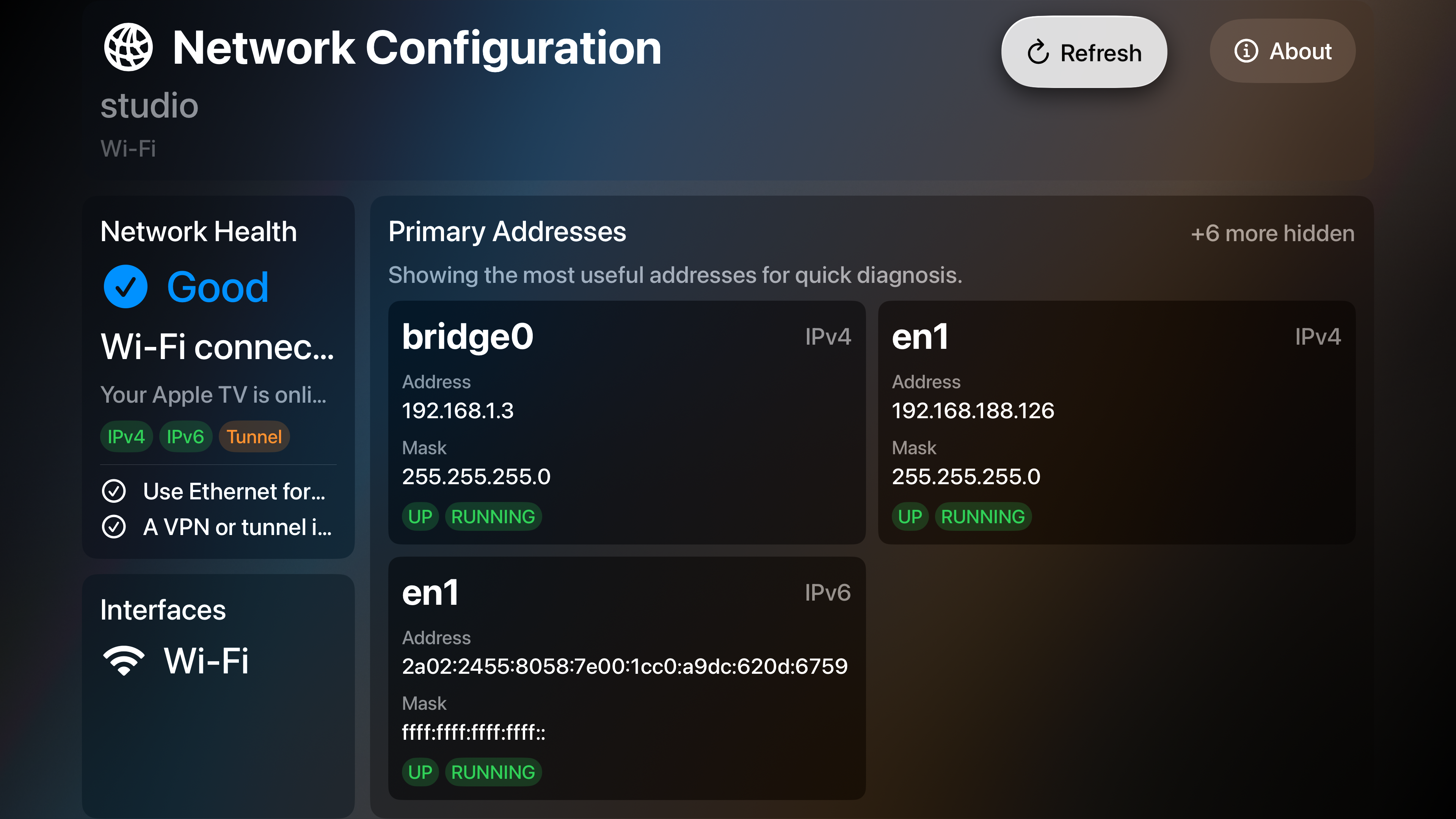Click the Primary Addresses heading

point(507,232)
